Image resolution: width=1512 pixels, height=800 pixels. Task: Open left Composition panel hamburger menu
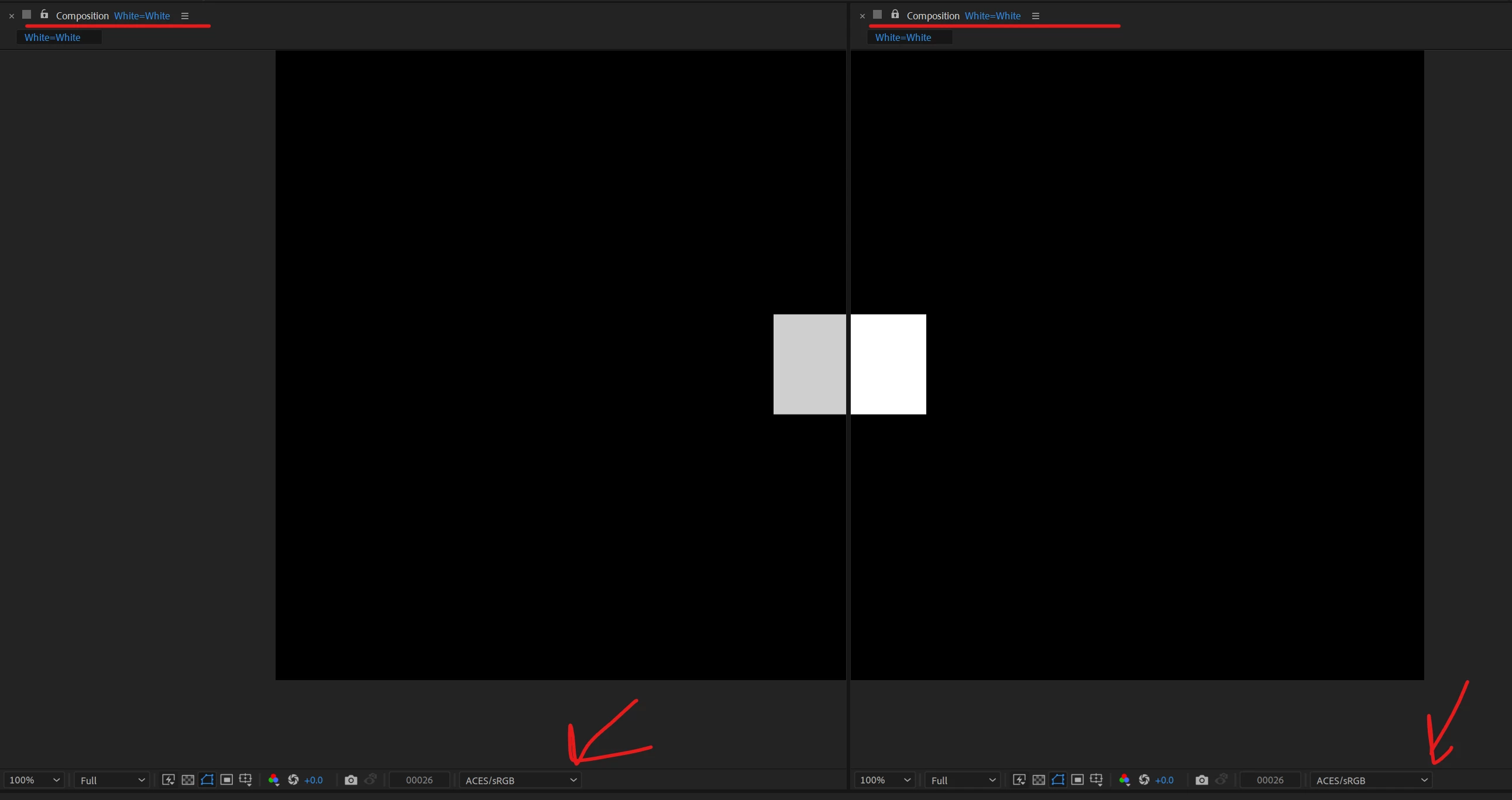(185, 16)
